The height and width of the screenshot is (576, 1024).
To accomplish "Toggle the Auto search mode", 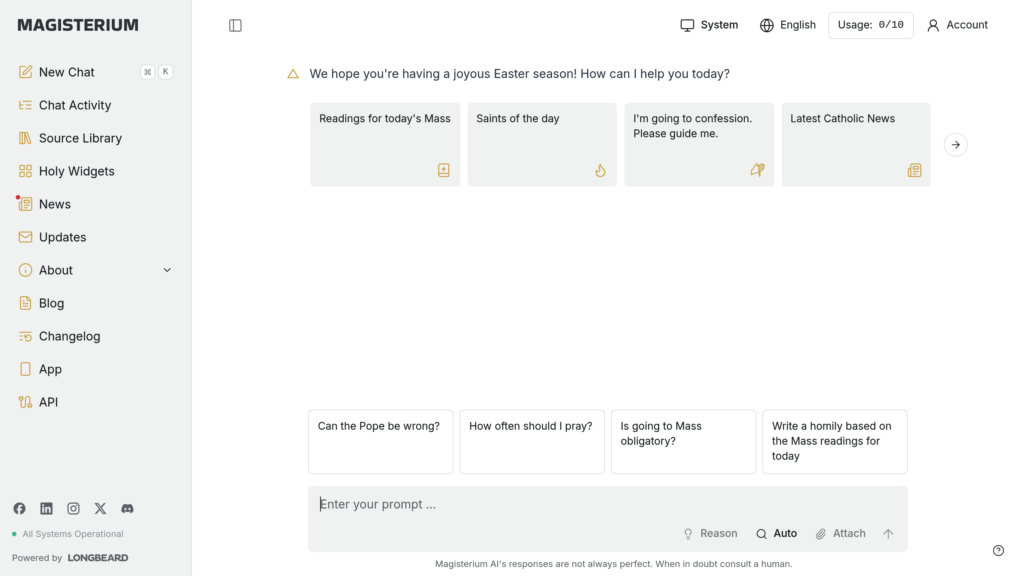I will pyautogui.click(x=776, y=534).
